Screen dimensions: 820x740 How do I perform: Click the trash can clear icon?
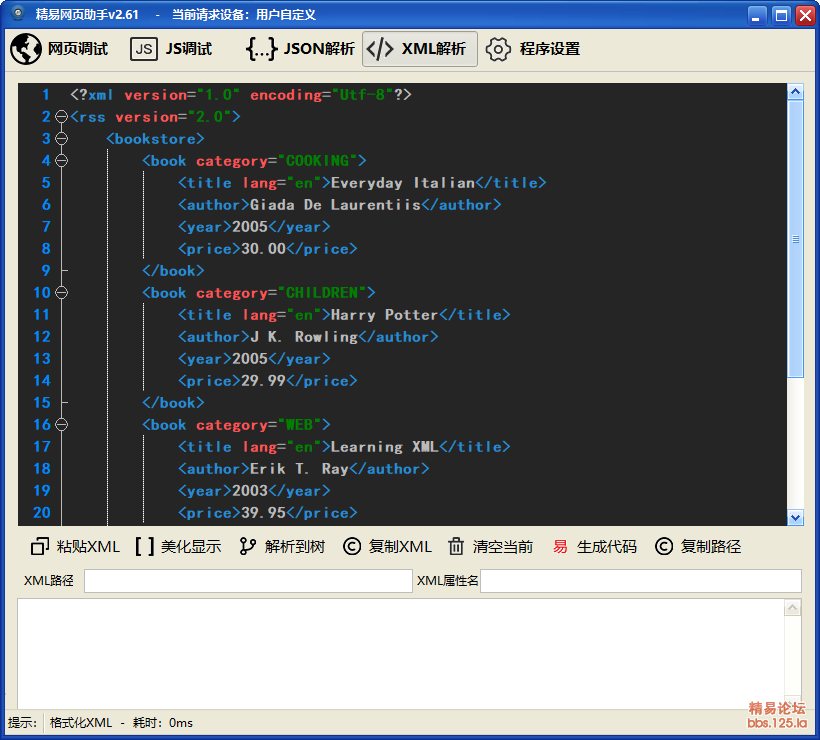click(456, 547)
